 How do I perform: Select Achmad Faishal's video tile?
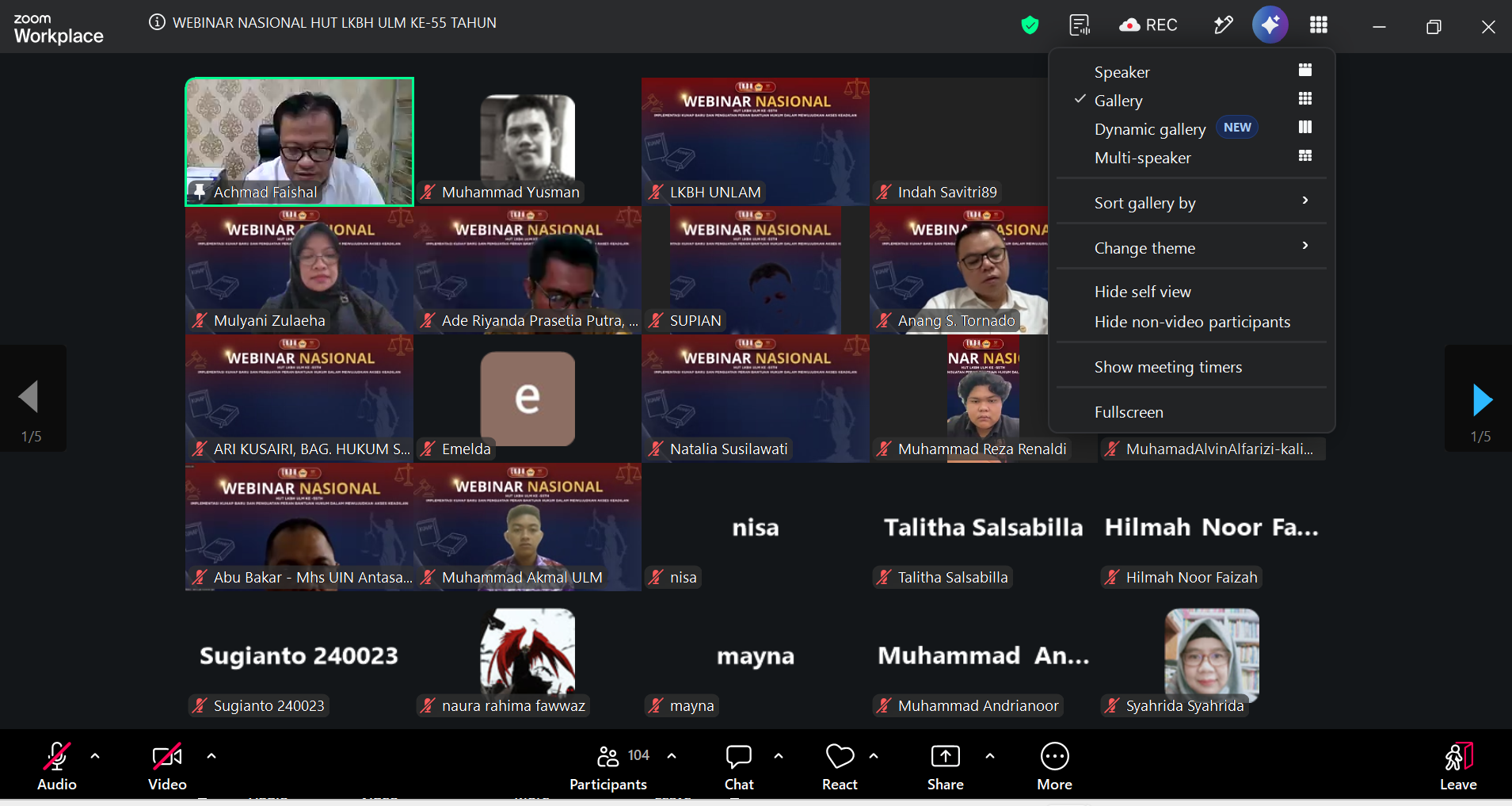click(x=299, y=142)
